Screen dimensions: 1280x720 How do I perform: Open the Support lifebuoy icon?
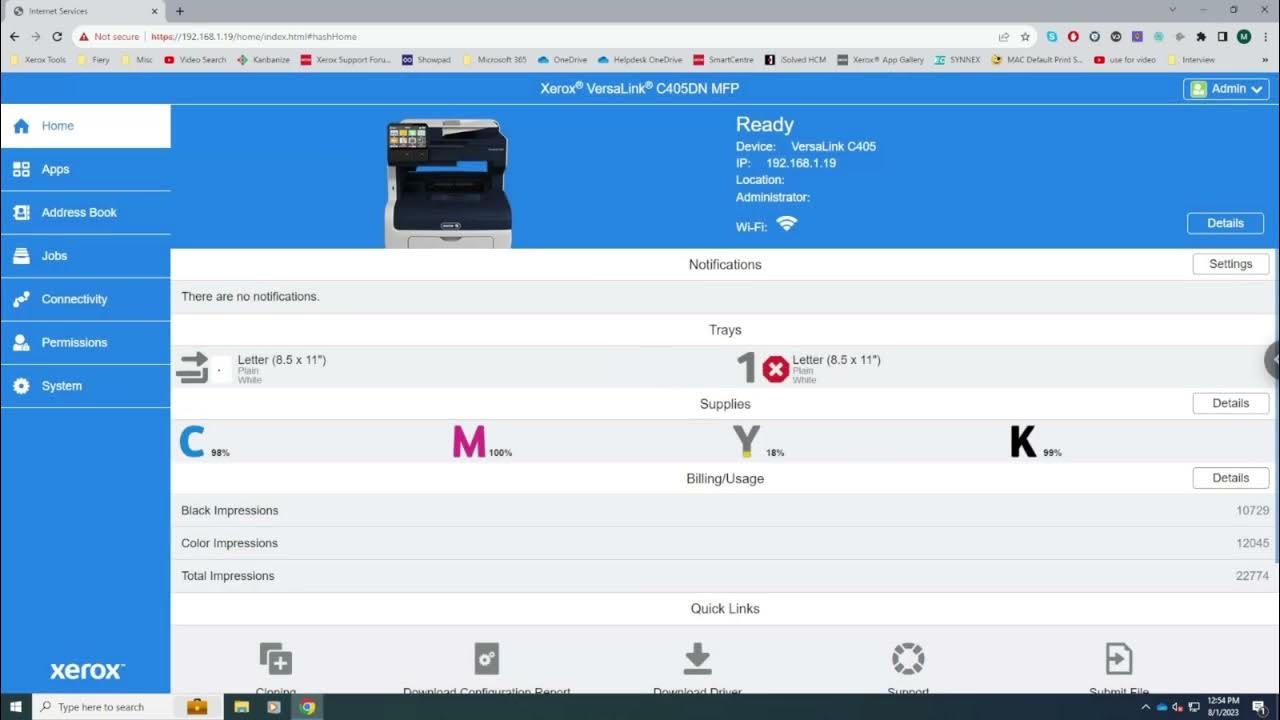(x=908, y=659)
